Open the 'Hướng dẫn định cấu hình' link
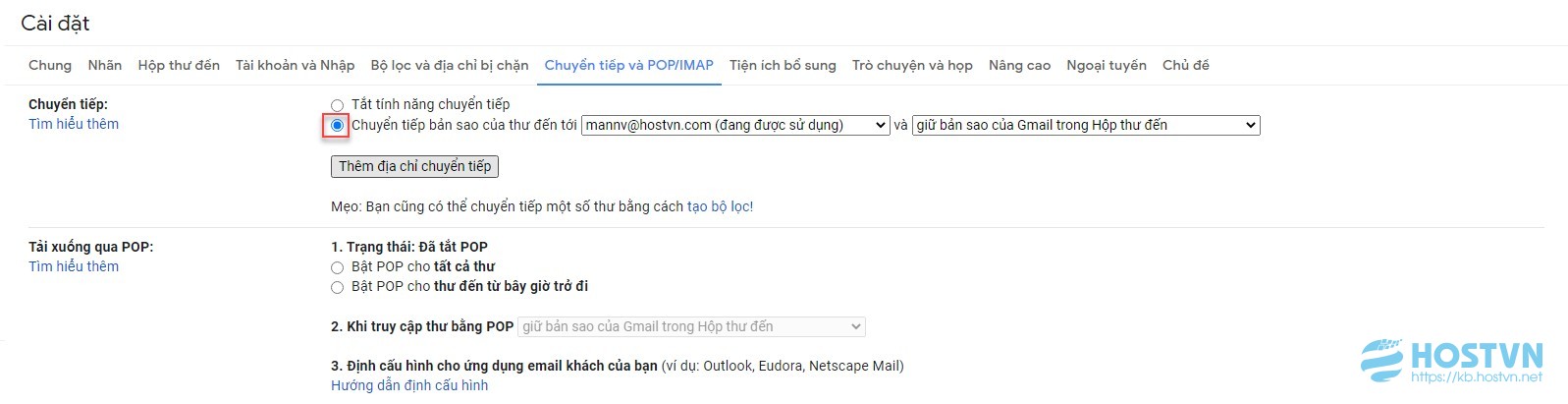This screenshot has width=1568, height=404. (409, 385)
